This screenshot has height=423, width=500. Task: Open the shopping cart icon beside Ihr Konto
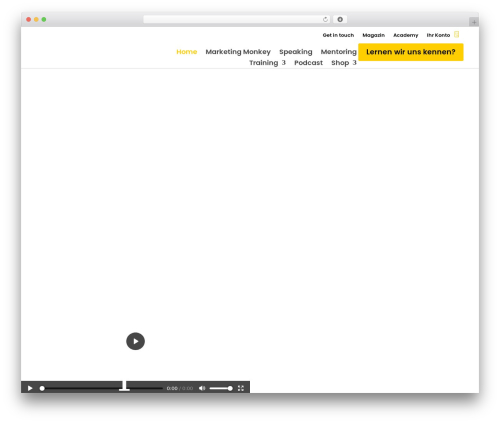tap(457, 34)
